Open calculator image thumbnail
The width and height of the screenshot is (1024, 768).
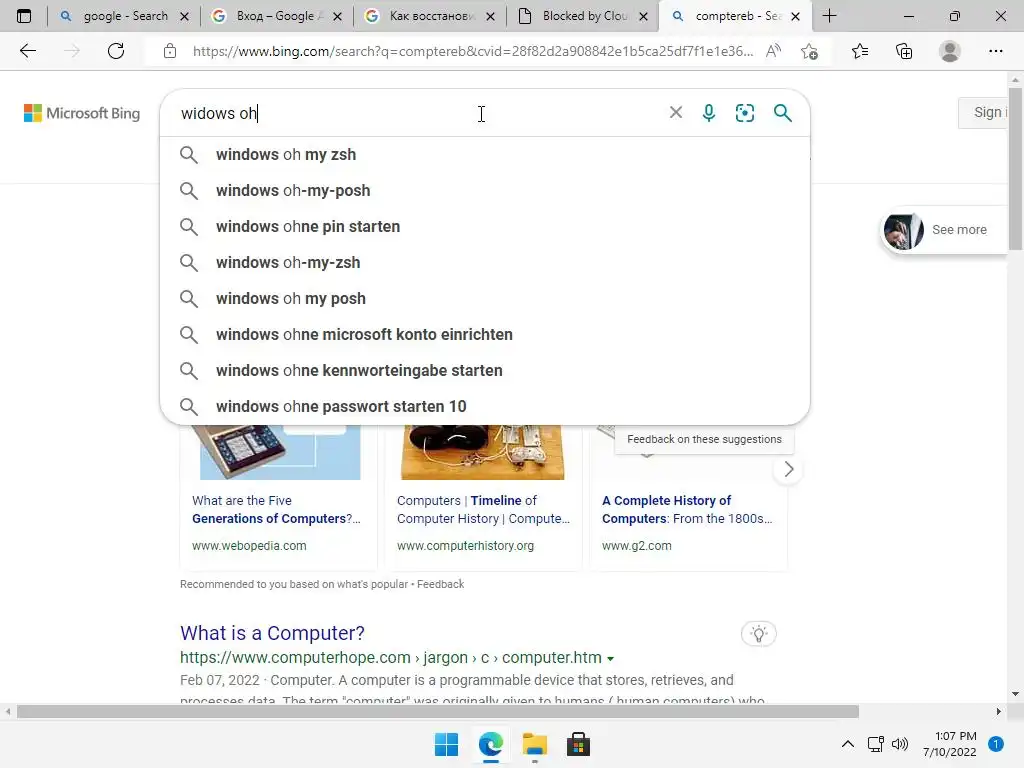[280, 452]
